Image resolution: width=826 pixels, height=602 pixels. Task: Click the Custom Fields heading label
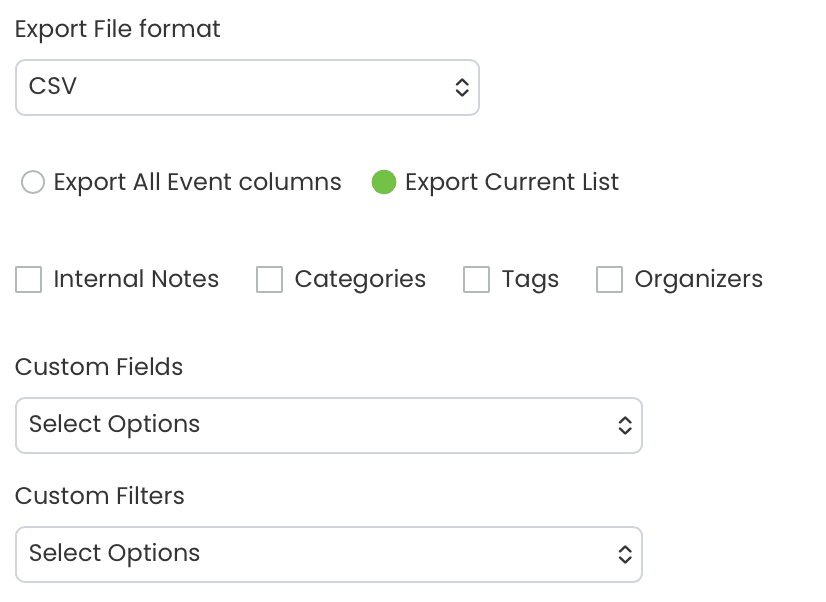[x=99, y=367]
